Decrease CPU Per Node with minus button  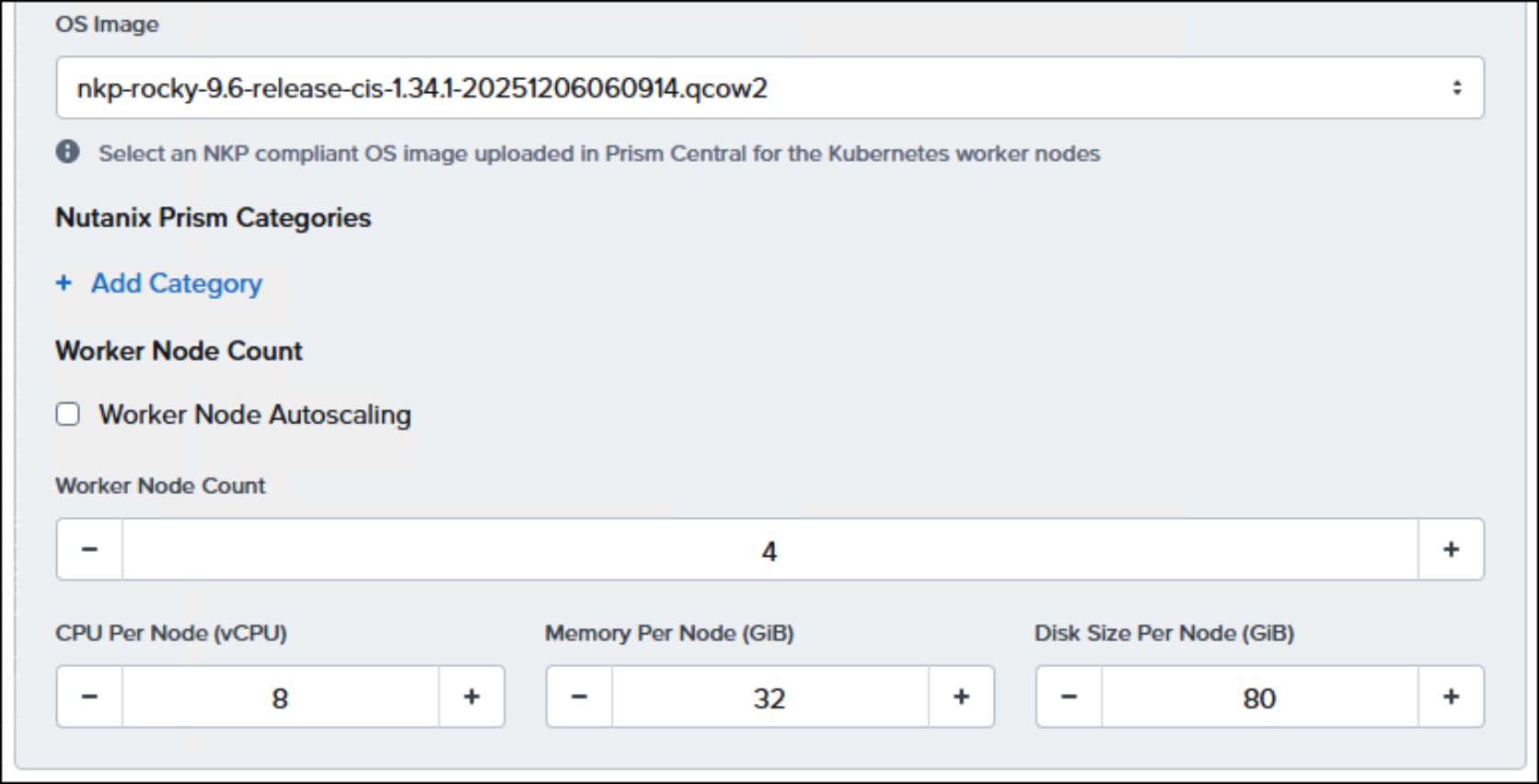89,697
